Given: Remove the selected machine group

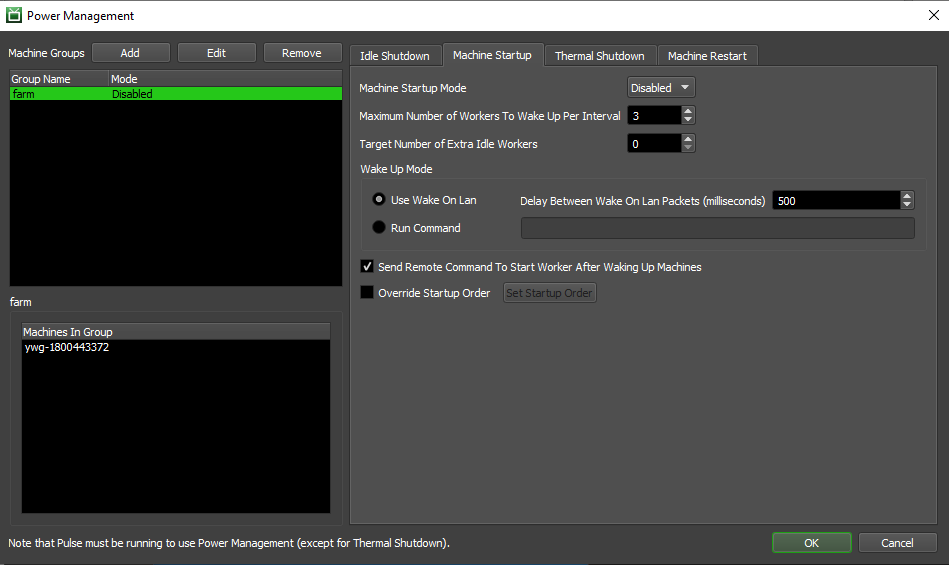Looking at the screenshot, I should (301, 53).
